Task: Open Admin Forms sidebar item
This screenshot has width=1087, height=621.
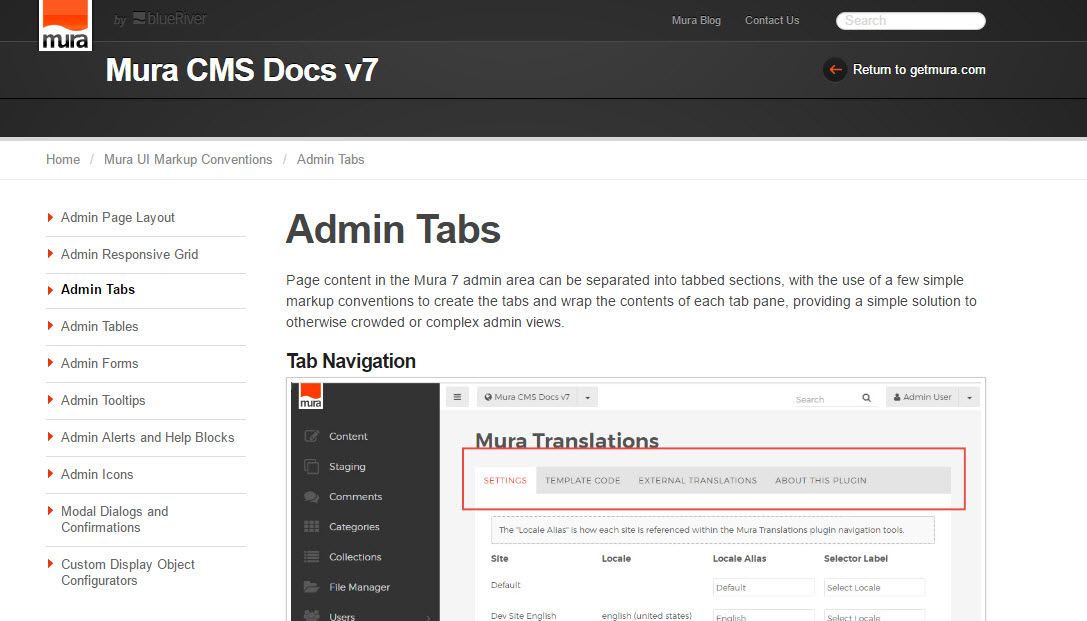Action: pyautogui.click(x=100, y=363)
